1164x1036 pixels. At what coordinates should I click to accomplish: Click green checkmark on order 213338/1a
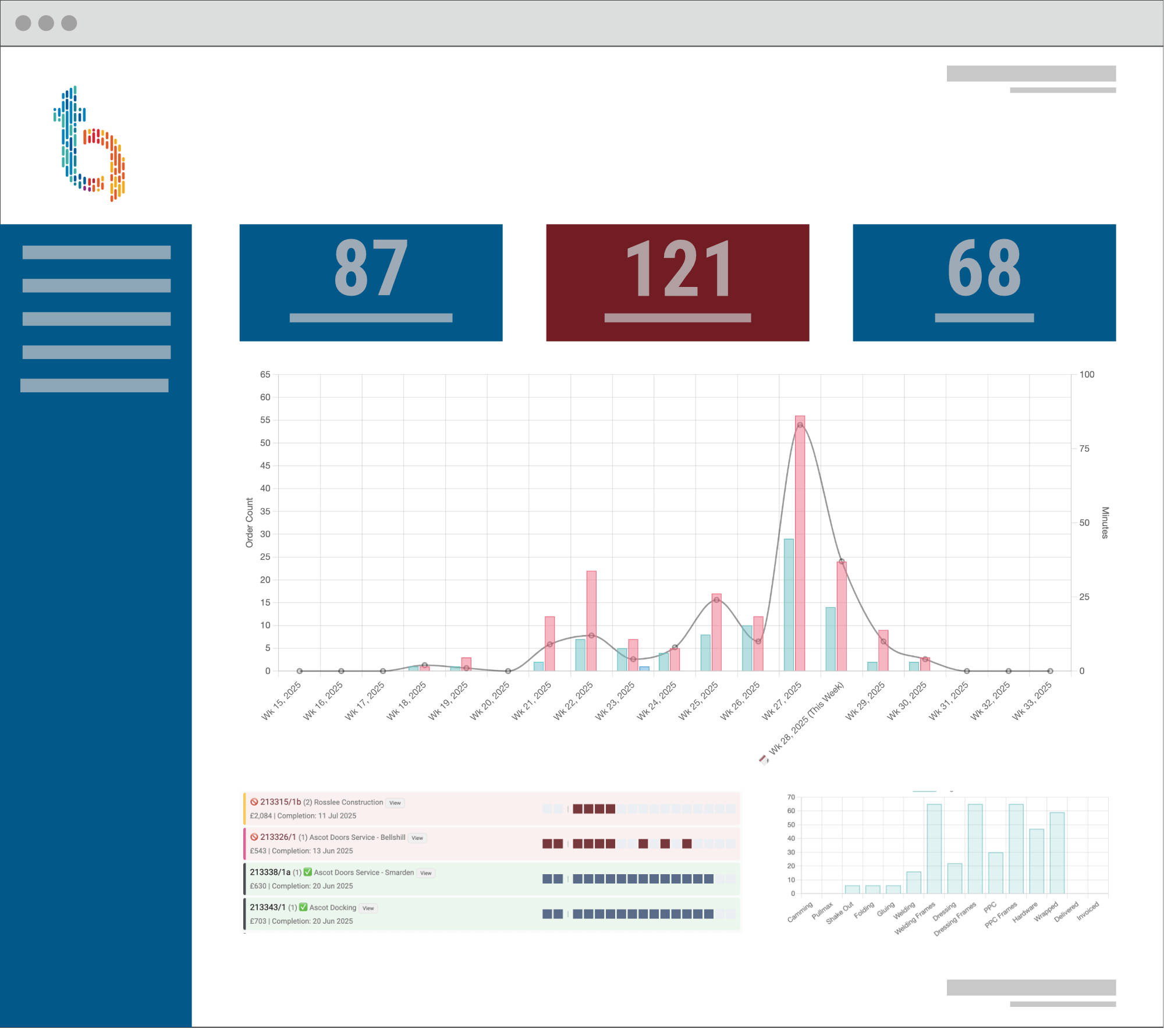click(307, 872)
